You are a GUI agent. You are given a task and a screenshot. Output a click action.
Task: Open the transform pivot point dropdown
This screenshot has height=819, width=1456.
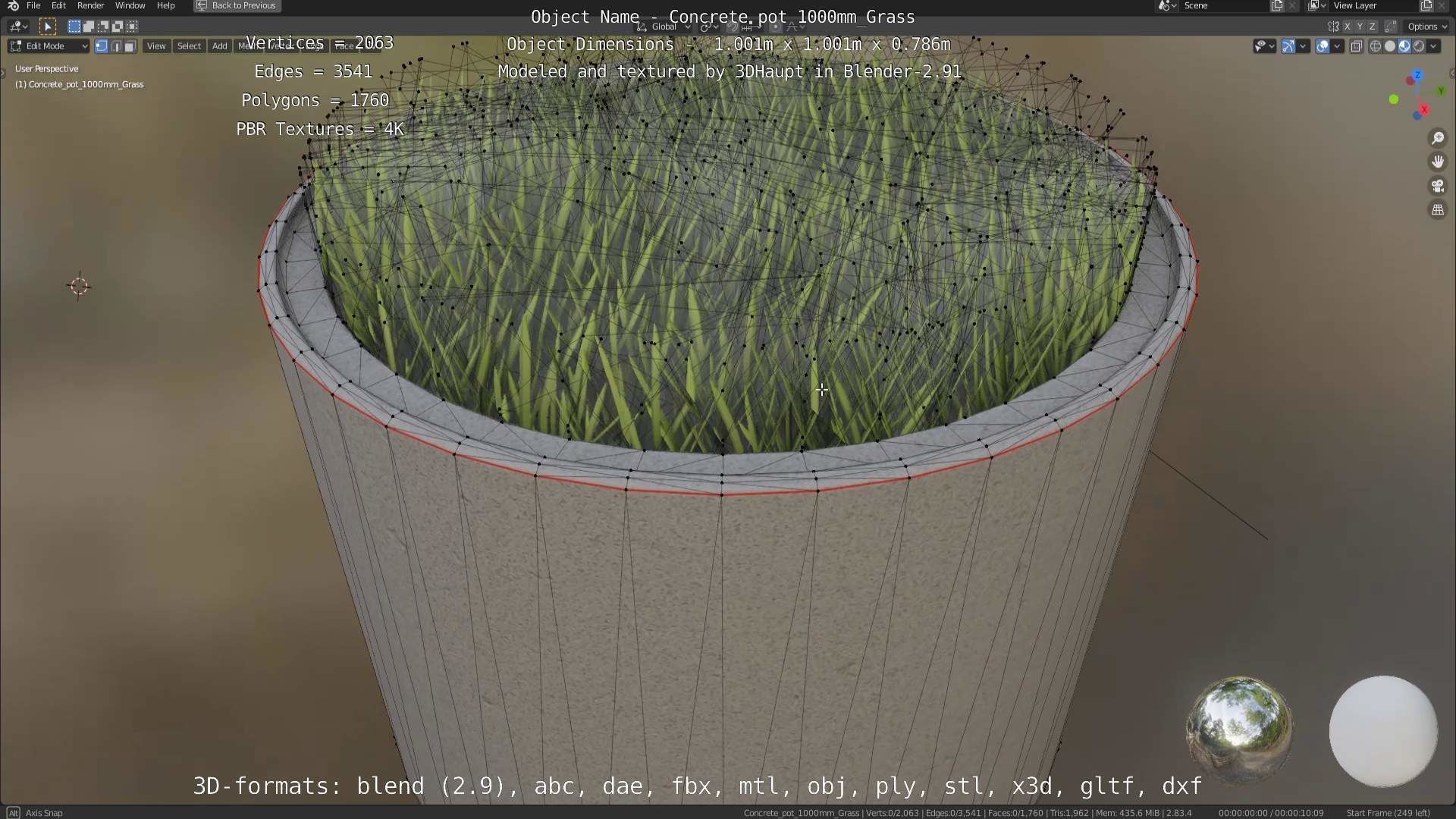pos(709,27)
